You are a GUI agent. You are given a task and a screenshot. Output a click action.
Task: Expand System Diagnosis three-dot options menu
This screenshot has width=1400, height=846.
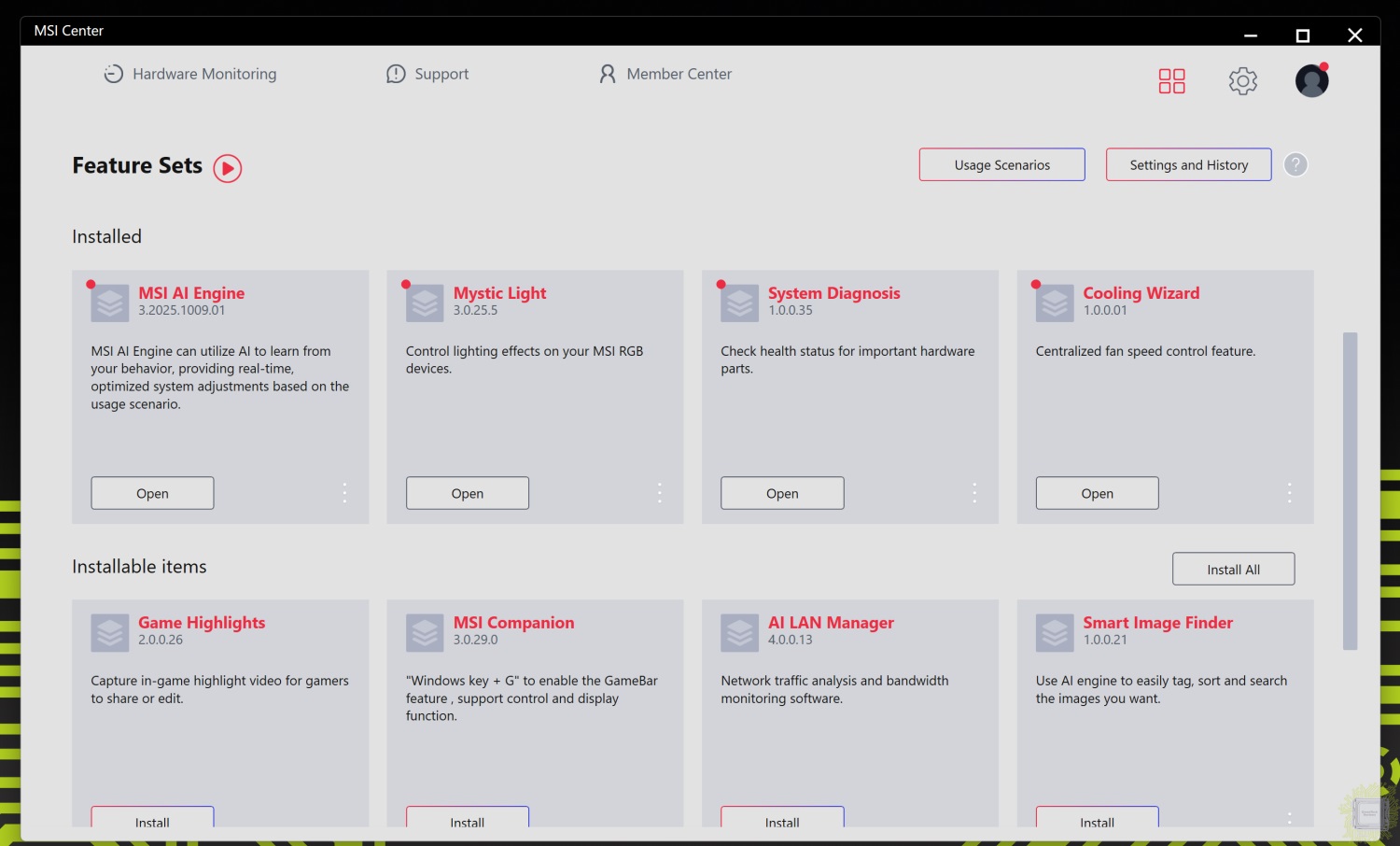point(974,493)
